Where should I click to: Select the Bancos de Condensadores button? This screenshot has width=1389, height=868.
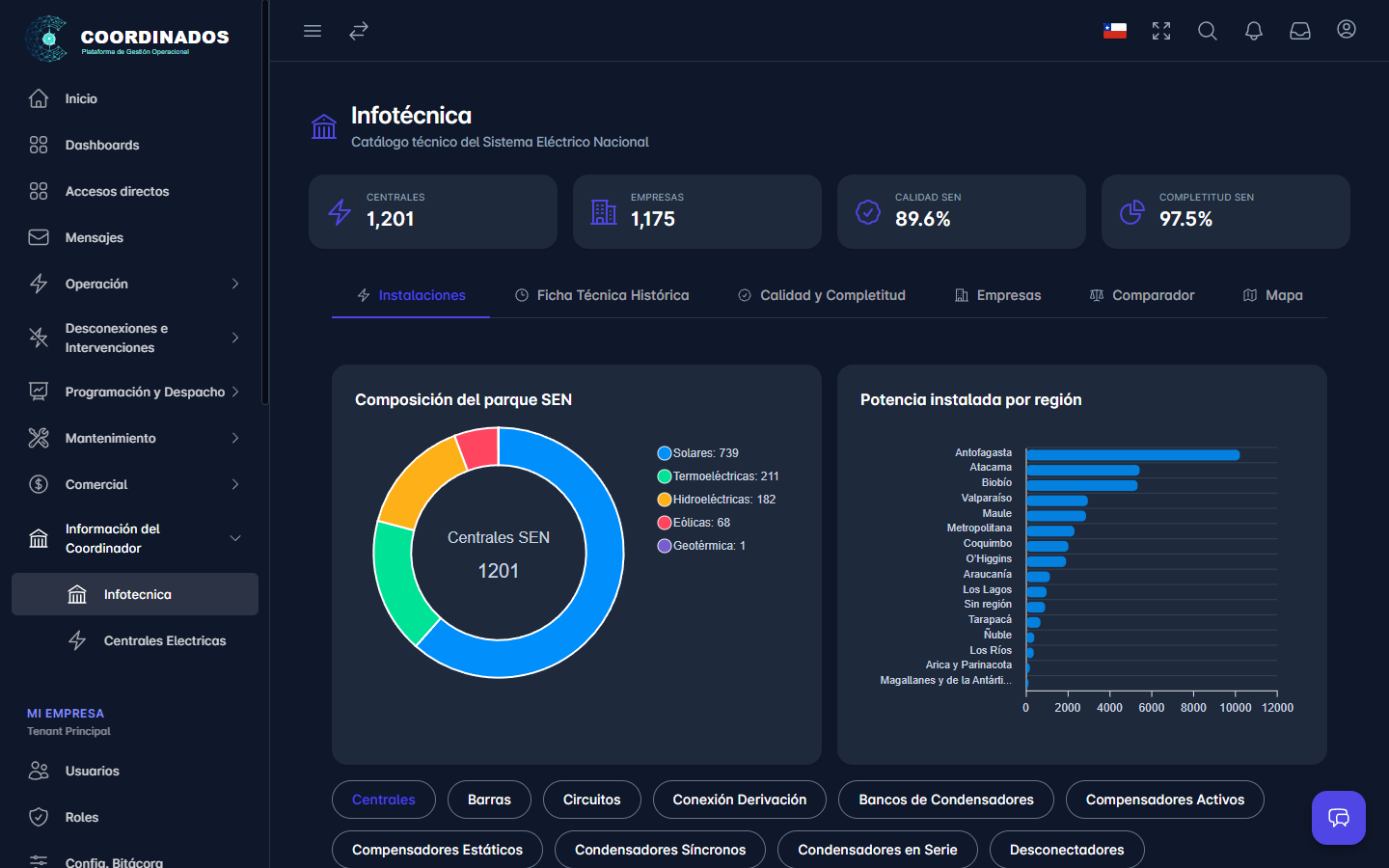946,800
